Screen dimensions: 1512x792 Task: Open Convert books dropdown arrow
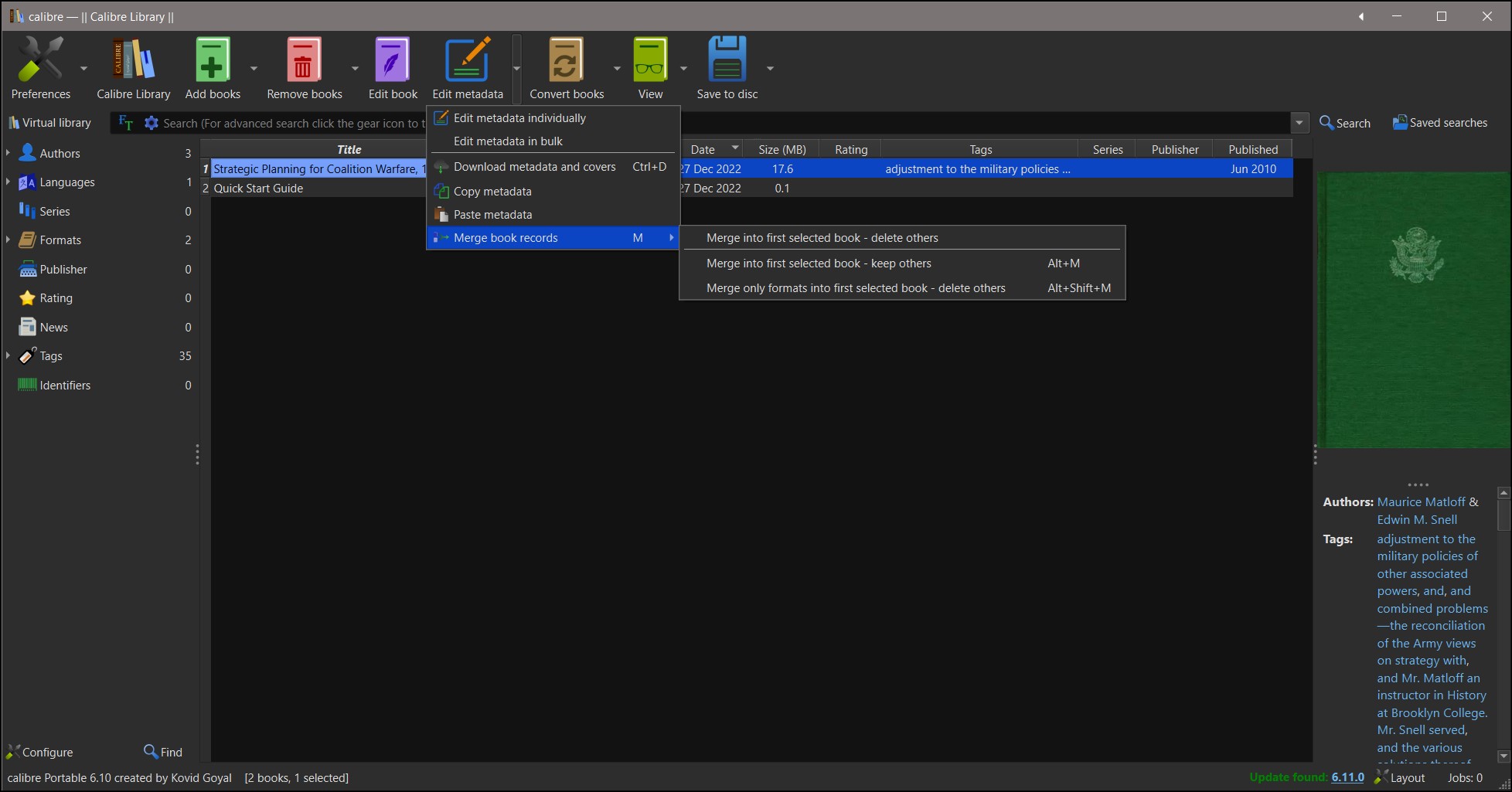(x=617, y=69)
